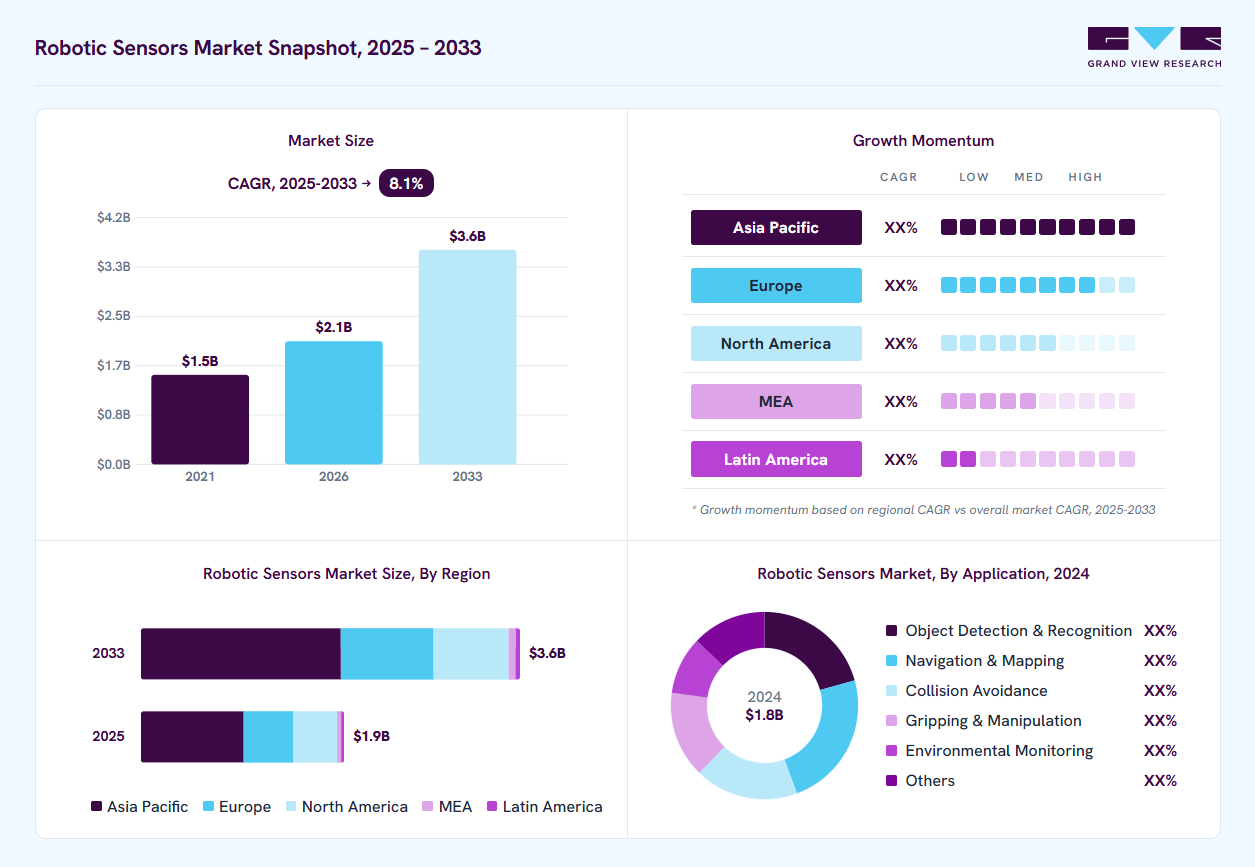The image size is (1255, 867).
Task: Click the 'Robotic Sensors Market Size, By Region' heading
Action: click(x=347, y=574)
